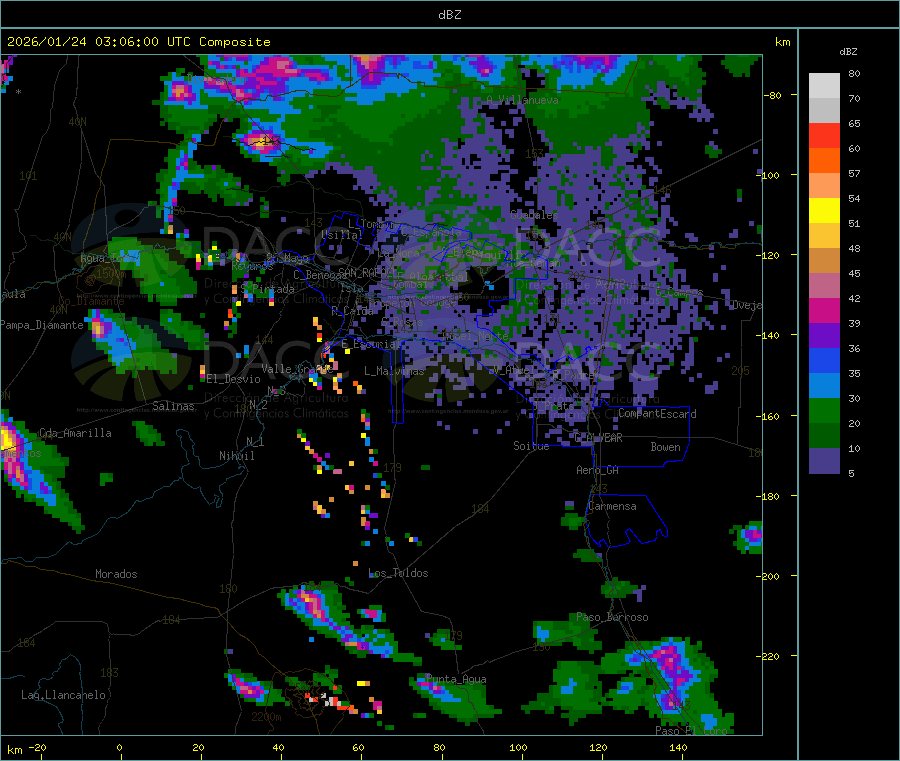Viewport: 900px width, 761px height.
Task: Click the ComPantEscard map label
Action: 657,414
